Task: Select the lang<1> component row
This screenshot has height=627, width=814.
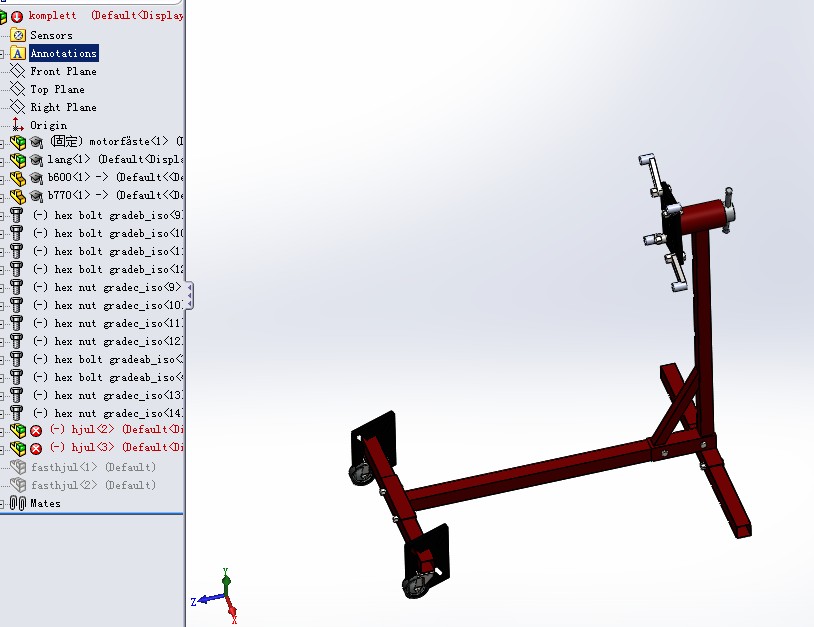Action: [115, 159]
